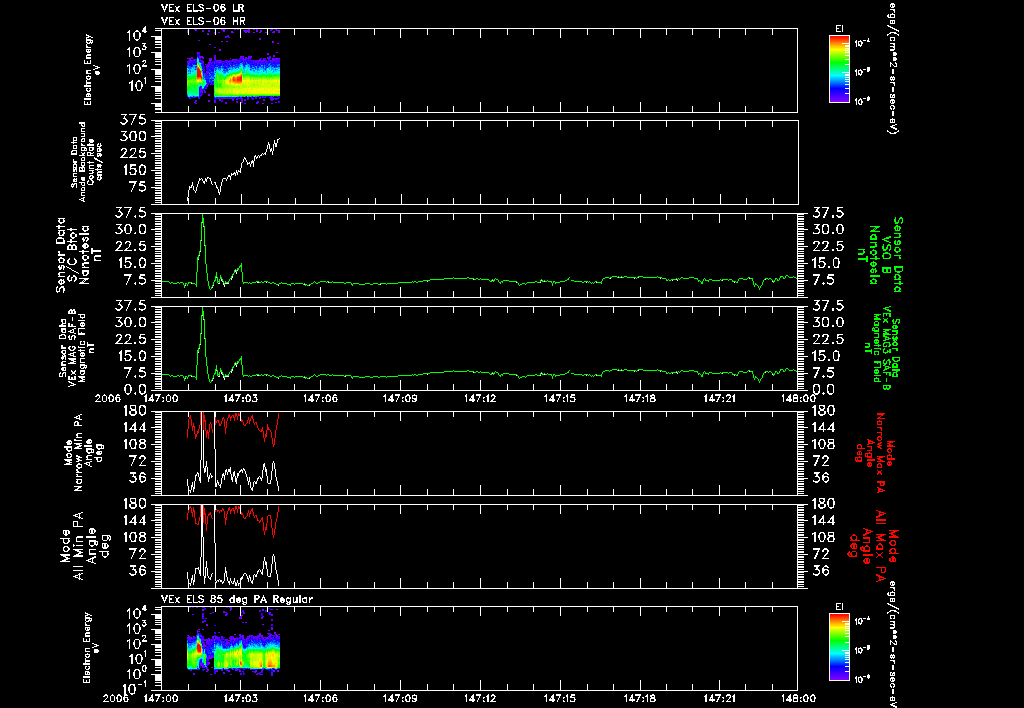Click the white 'Mode All Min PA Angle' label
The height and width of the screenshot is (708, 1024).
tap(84, 545)
